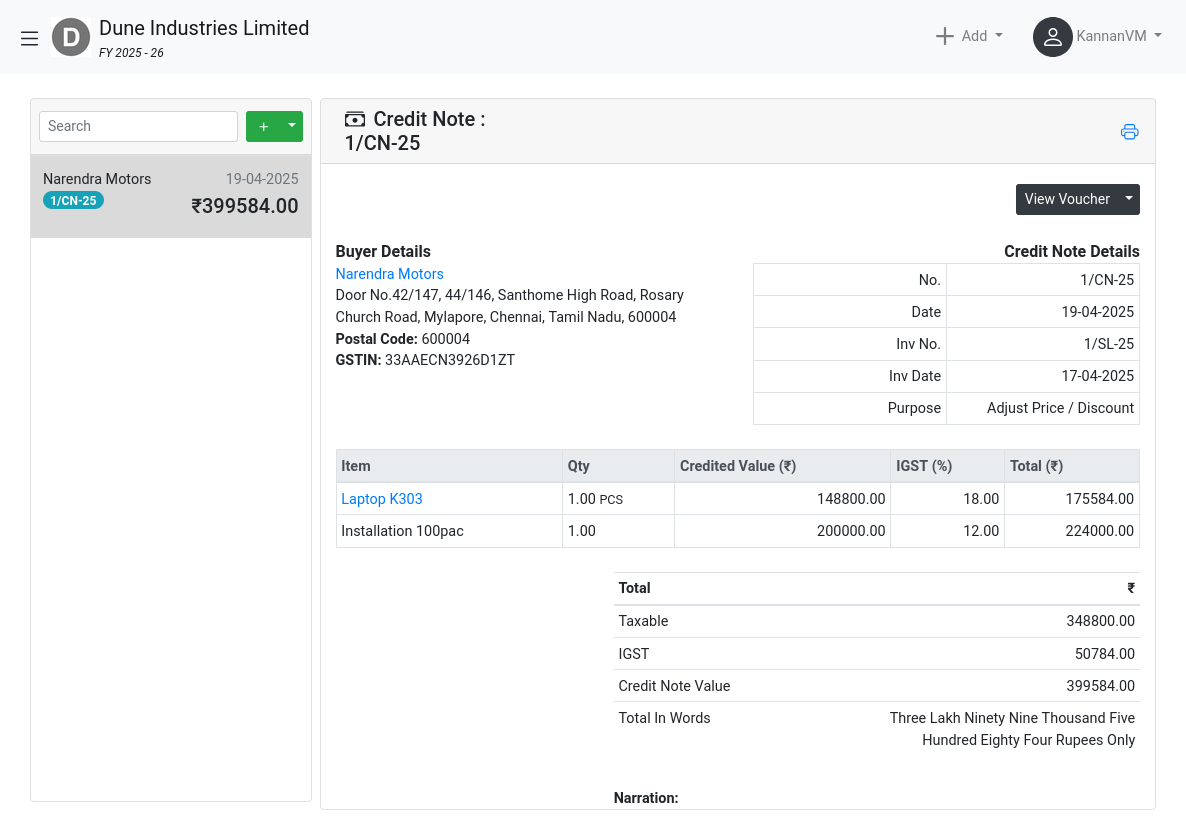Click the FY 2025 - 26 label
This screenshot has height=837, width=1186.
pyautogui.click(x=132, y=53)
